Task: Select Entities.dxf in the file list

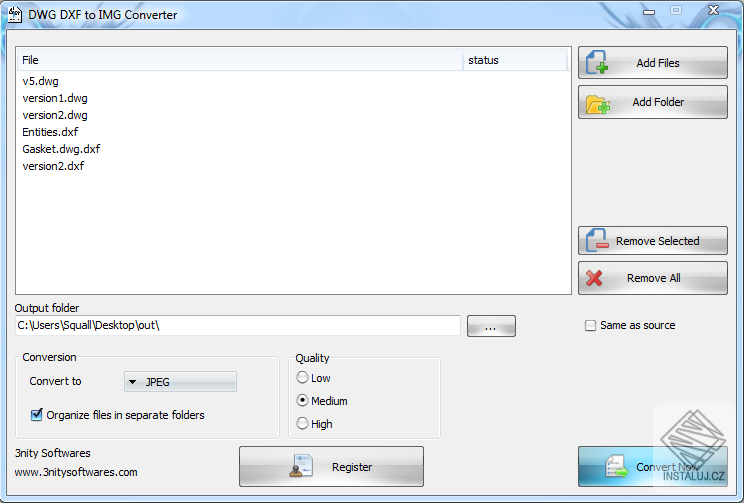Action: click(50, 132)
